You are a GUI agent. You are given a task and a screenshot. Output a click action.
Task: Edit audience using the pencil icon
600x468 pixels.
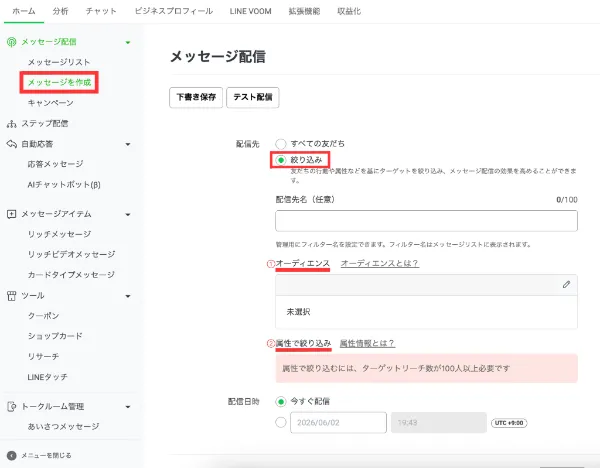pos(566,284)
